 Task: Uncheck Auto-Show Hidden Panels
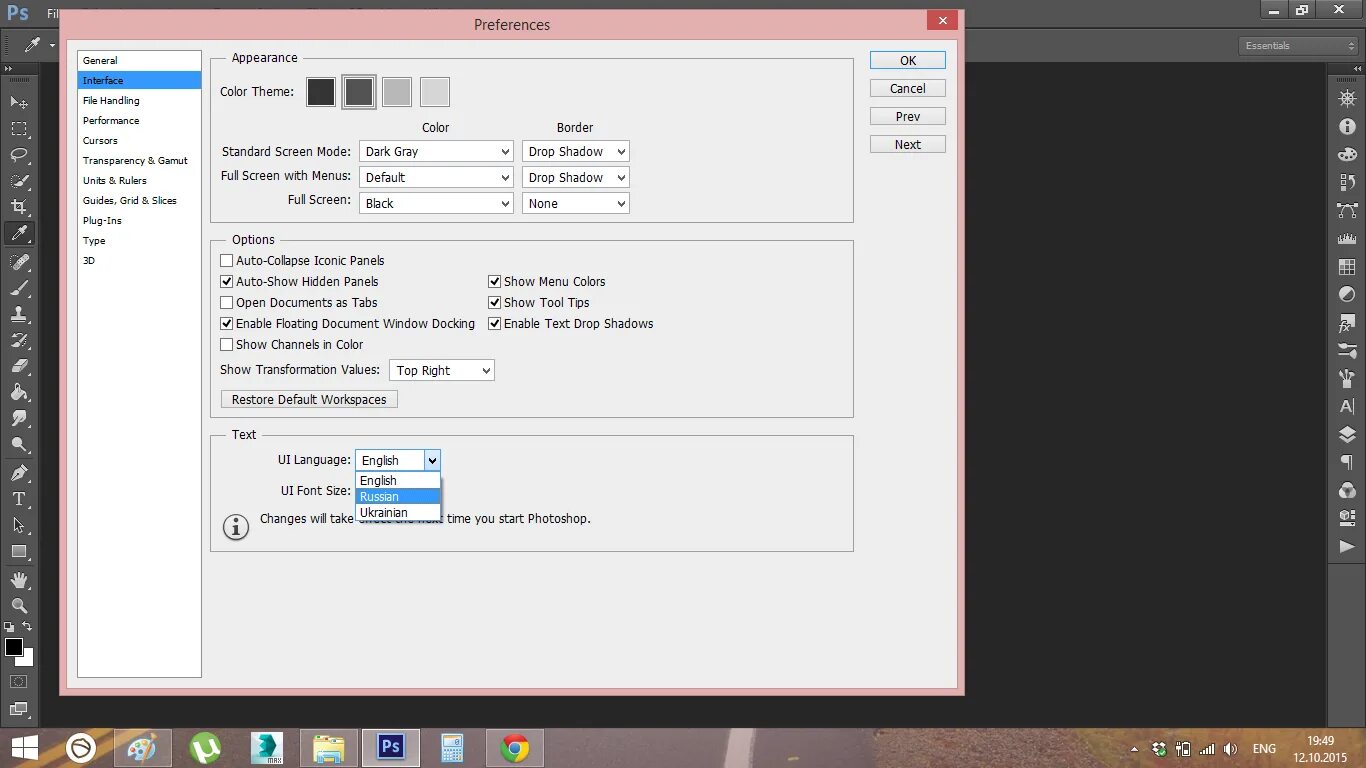226,281
